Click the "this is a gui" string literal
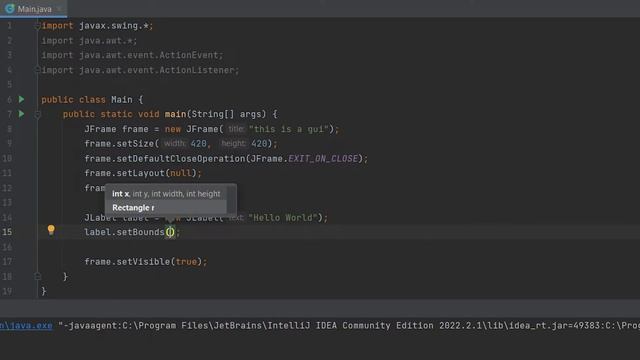 (x=289, y=129)
